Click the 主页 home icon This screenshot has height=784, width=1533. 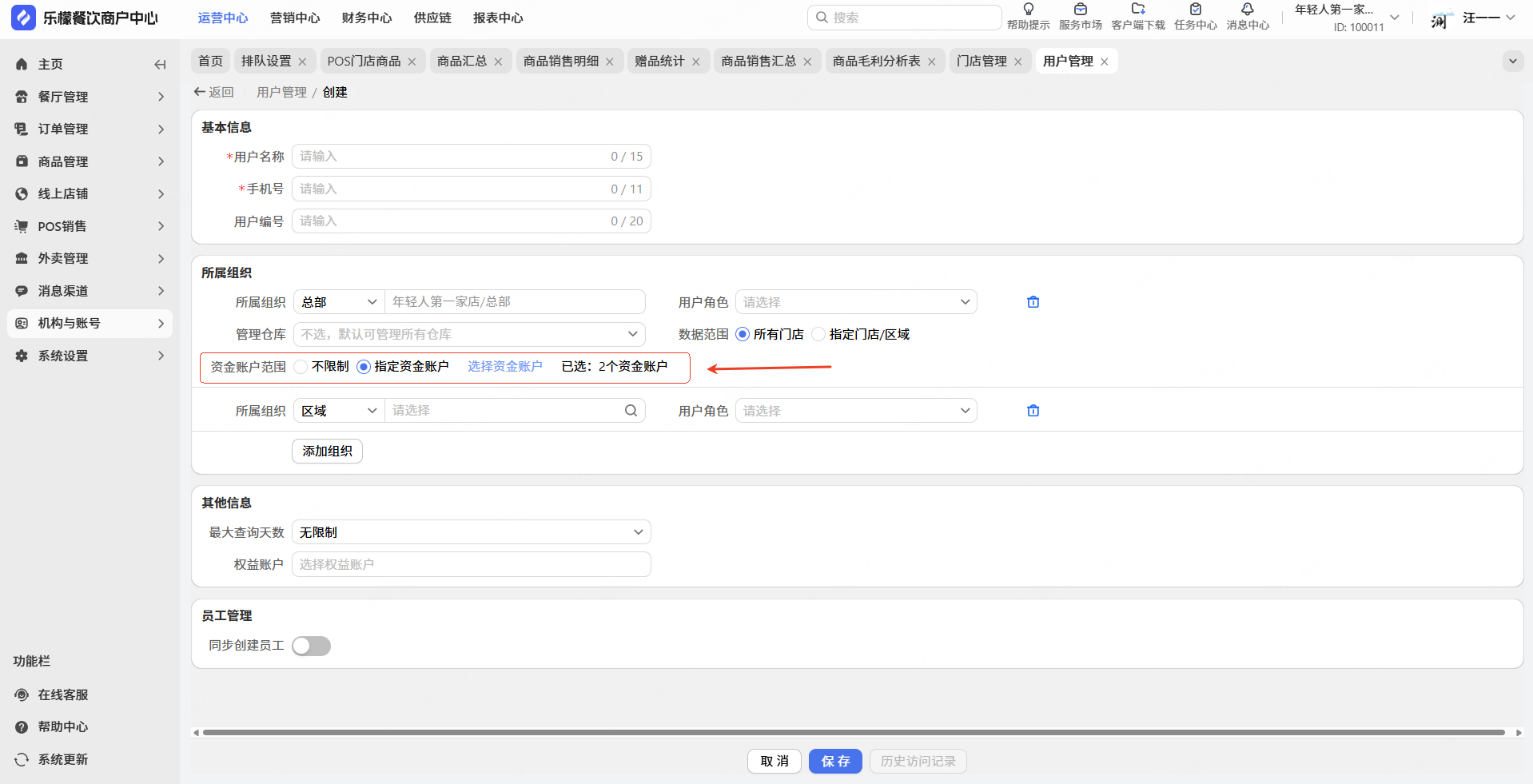[22, 65]
